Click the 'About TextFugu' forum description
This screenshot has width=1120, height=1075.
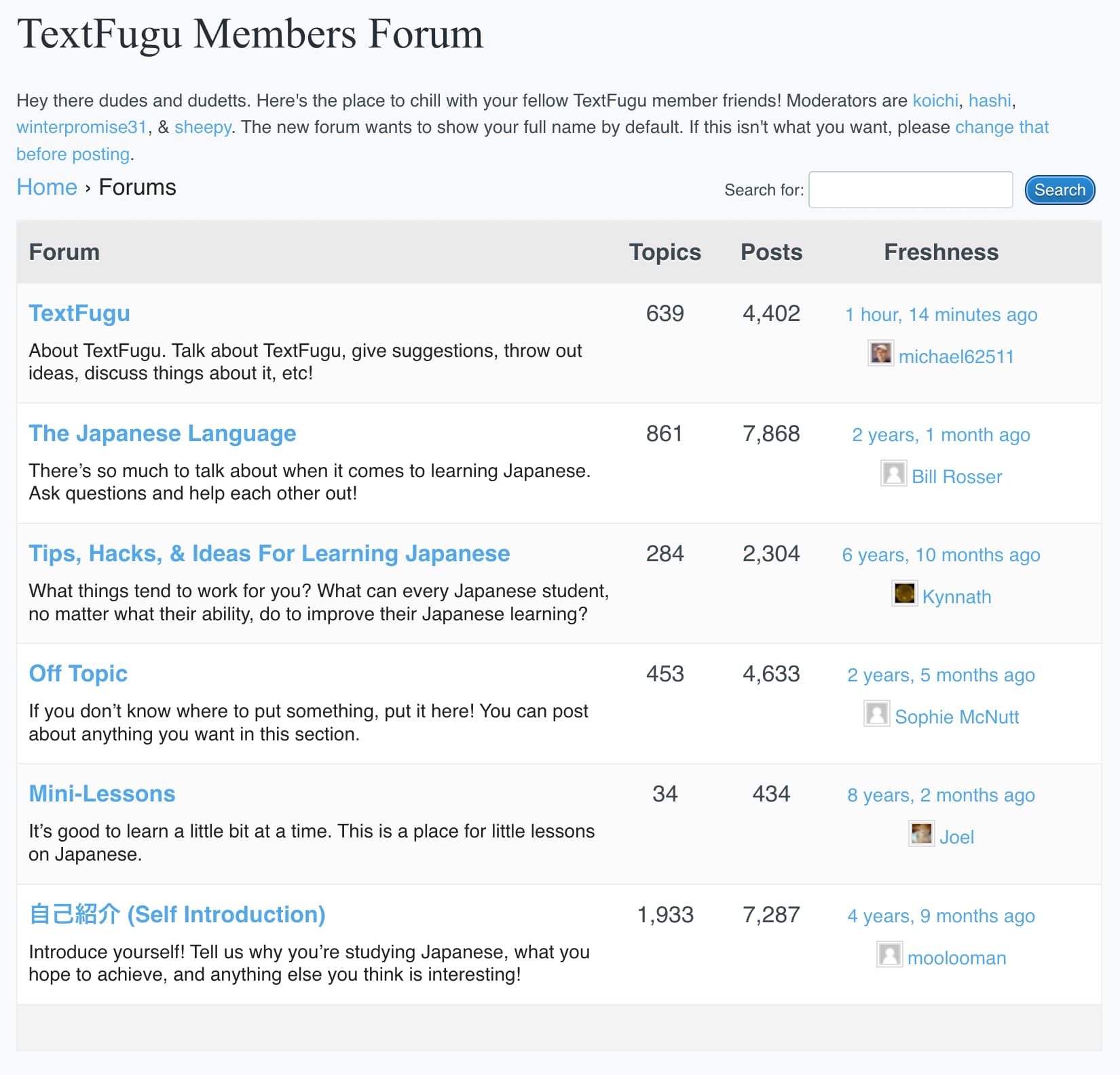tap(305, 362)
